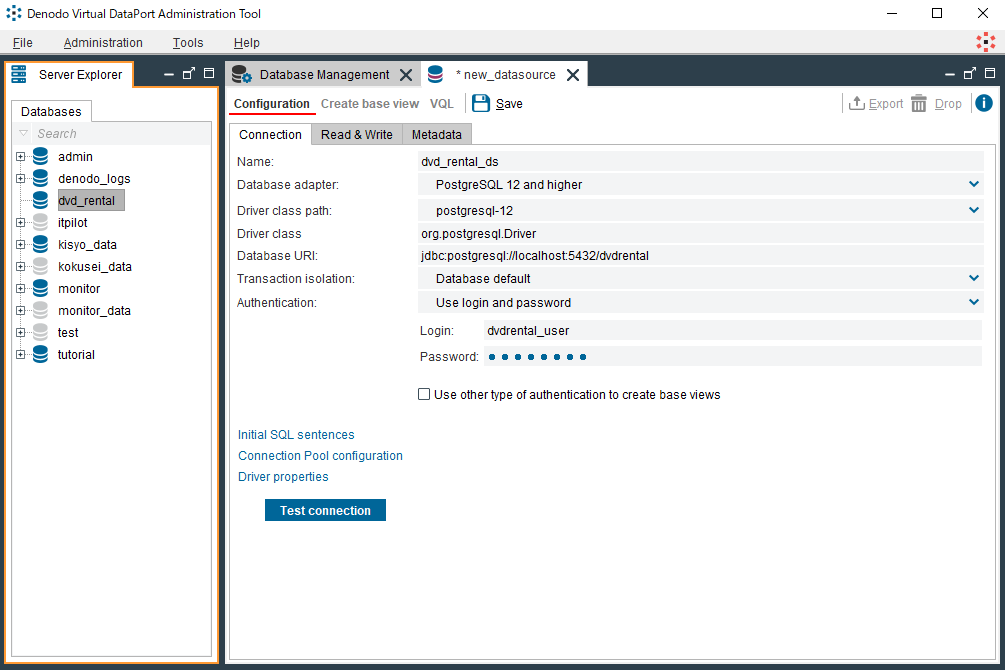Open the Transaction isolation dropdown
The height and width of the screenshot is (670, 1005).
974,278
